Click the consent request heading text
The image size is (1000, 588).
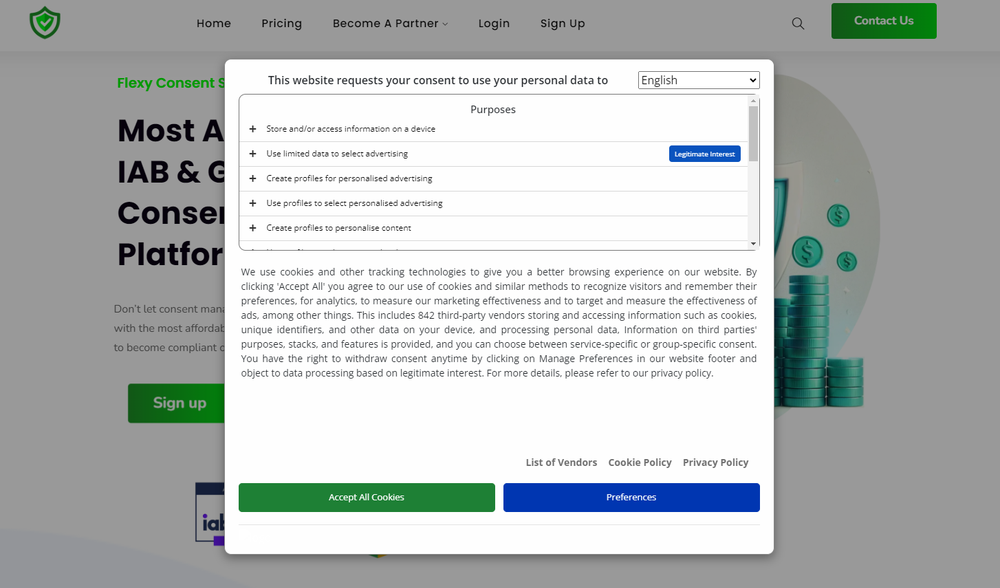coord(438,80)
